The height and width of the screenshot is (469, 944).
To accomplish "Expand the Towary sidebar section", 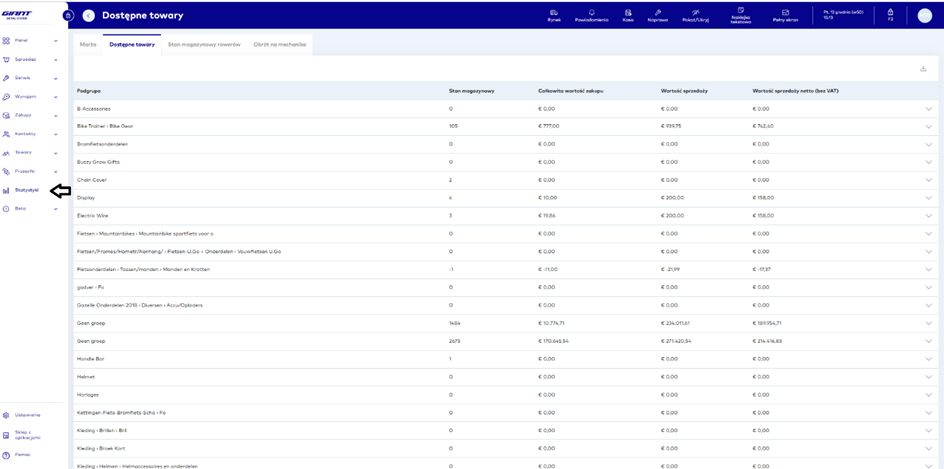I will [24, 152].
